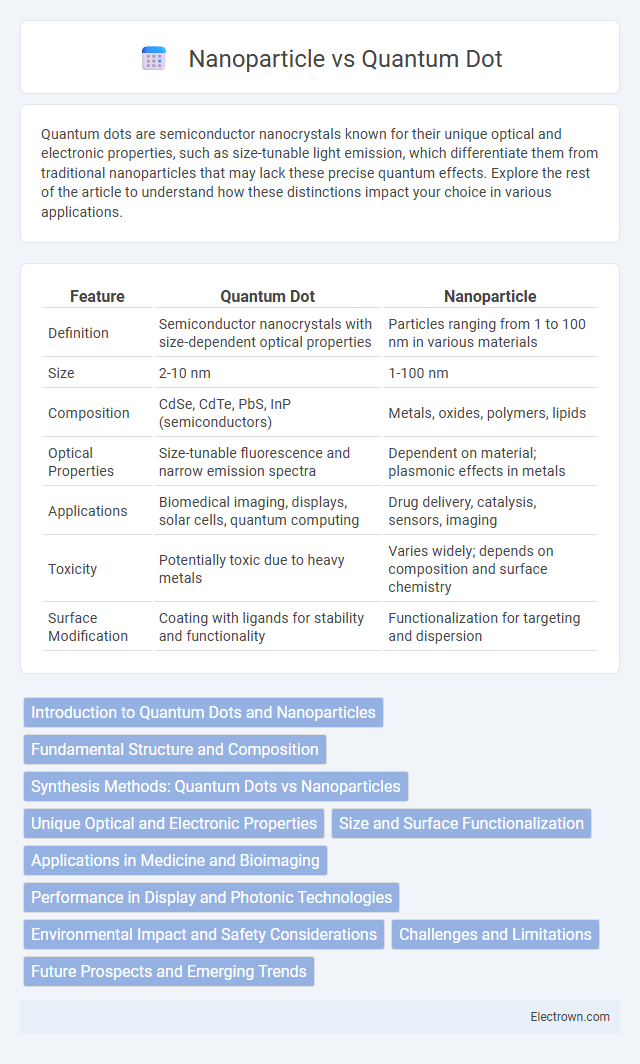Click the Feature column header

tap(97, 297)
